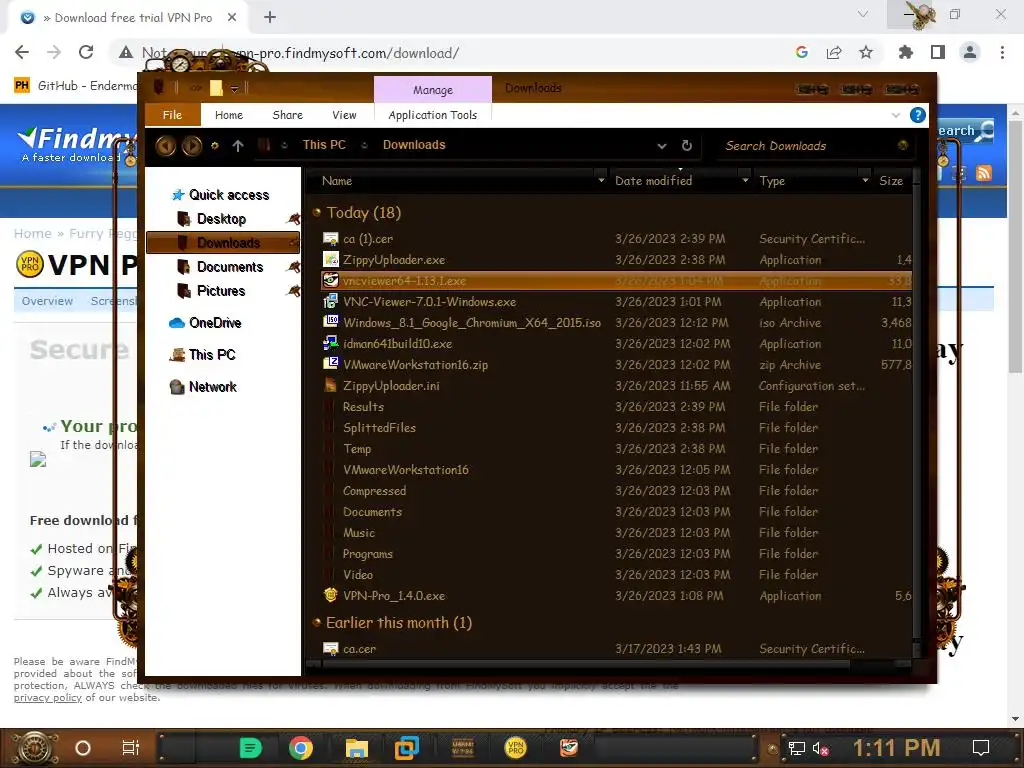Open File Explorer taskbar icon
Screen dimensions: 1024x768
[357, 748]
